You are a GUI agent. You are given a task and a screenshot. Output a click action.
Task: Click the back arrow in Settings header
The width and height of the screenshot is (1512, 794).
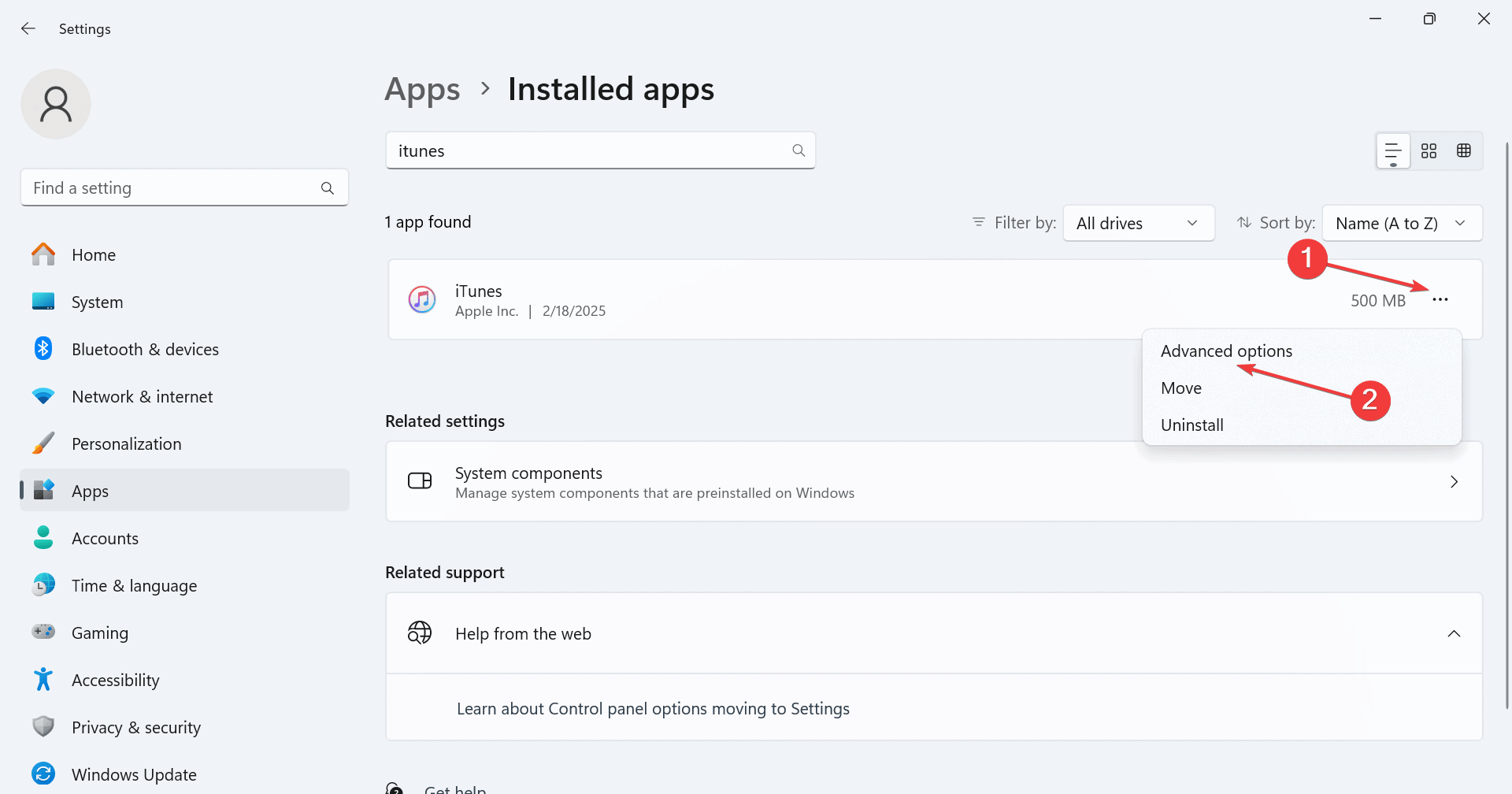pos(28,29)
